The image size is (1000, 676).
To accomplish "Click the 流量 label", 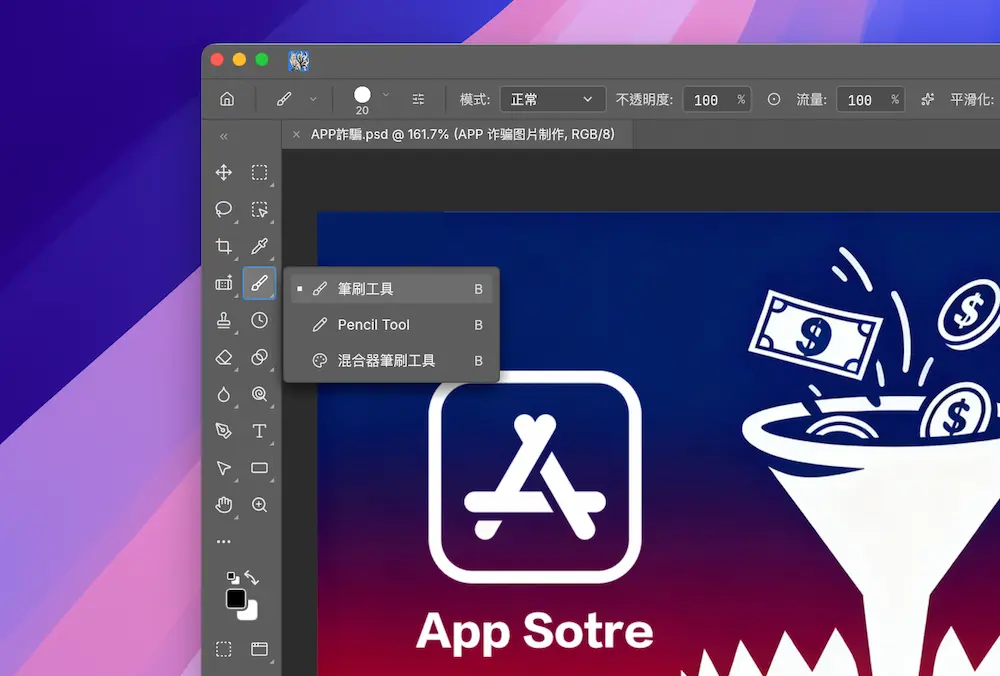I will pos(811,99).
